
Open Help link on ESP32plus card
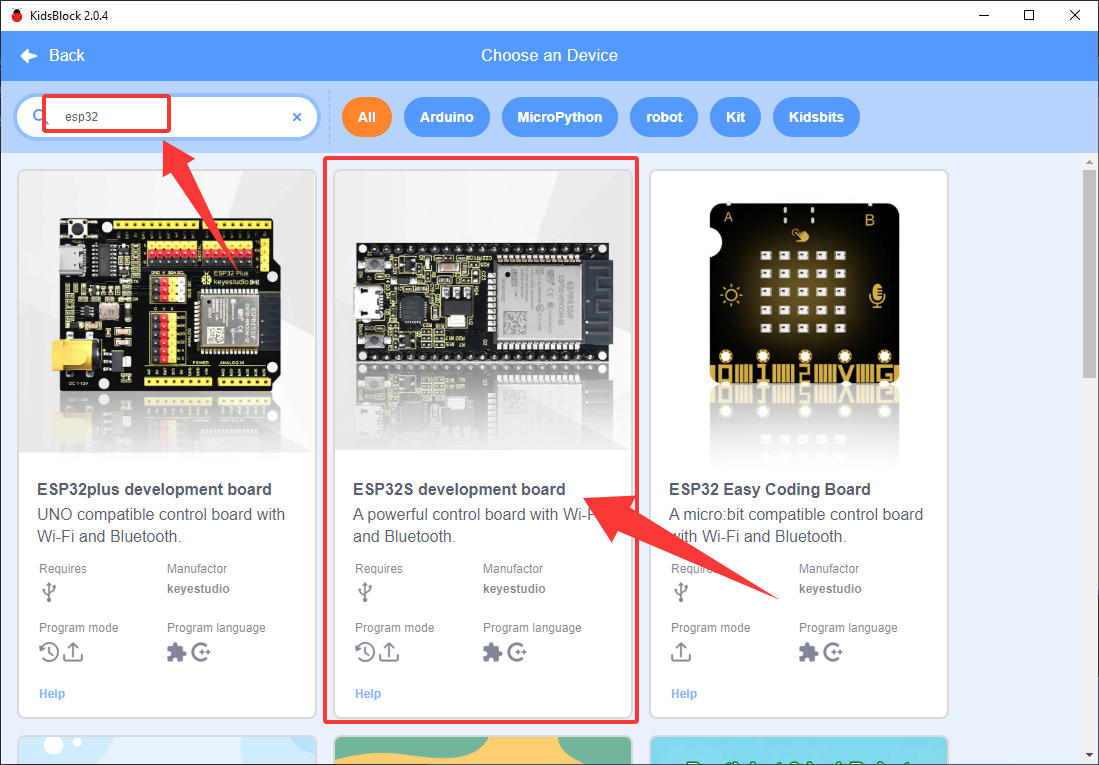(x=52, y=693)
